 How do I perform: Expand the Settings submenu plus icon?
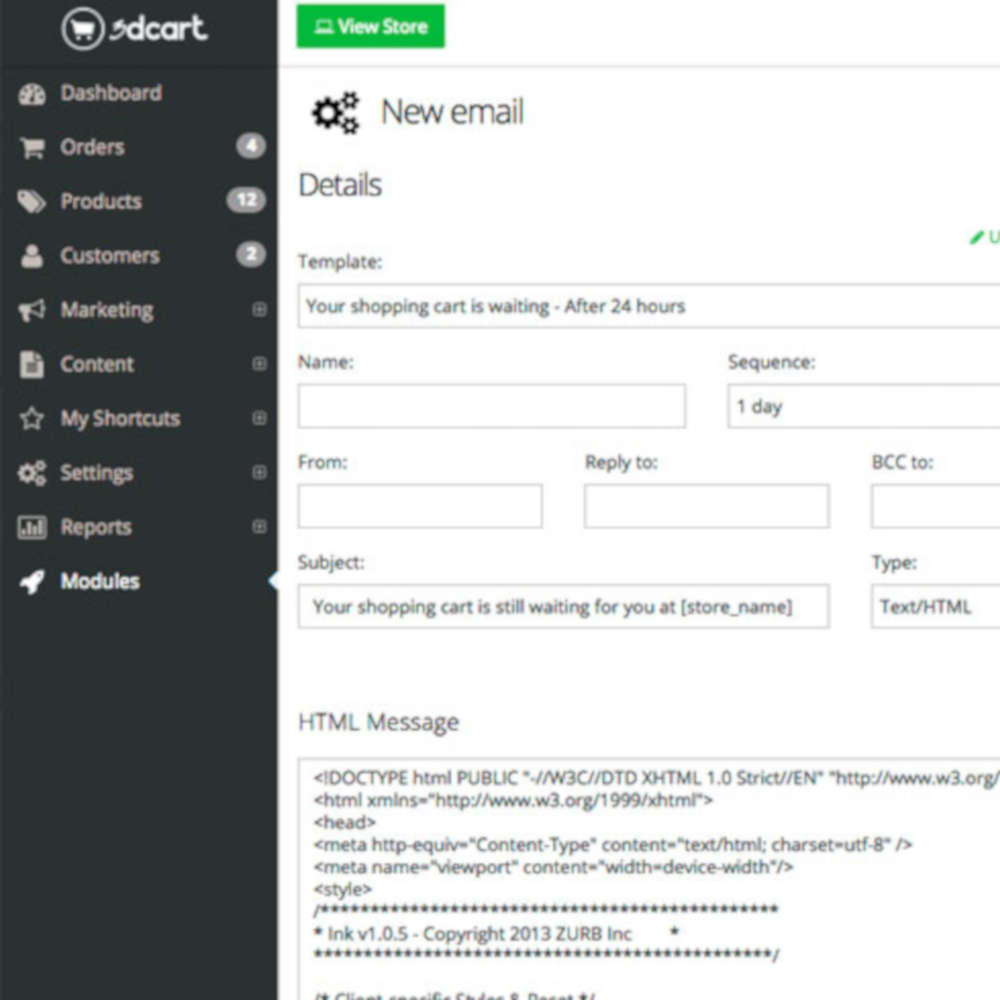pyautogui.click(x=259, y=472)
